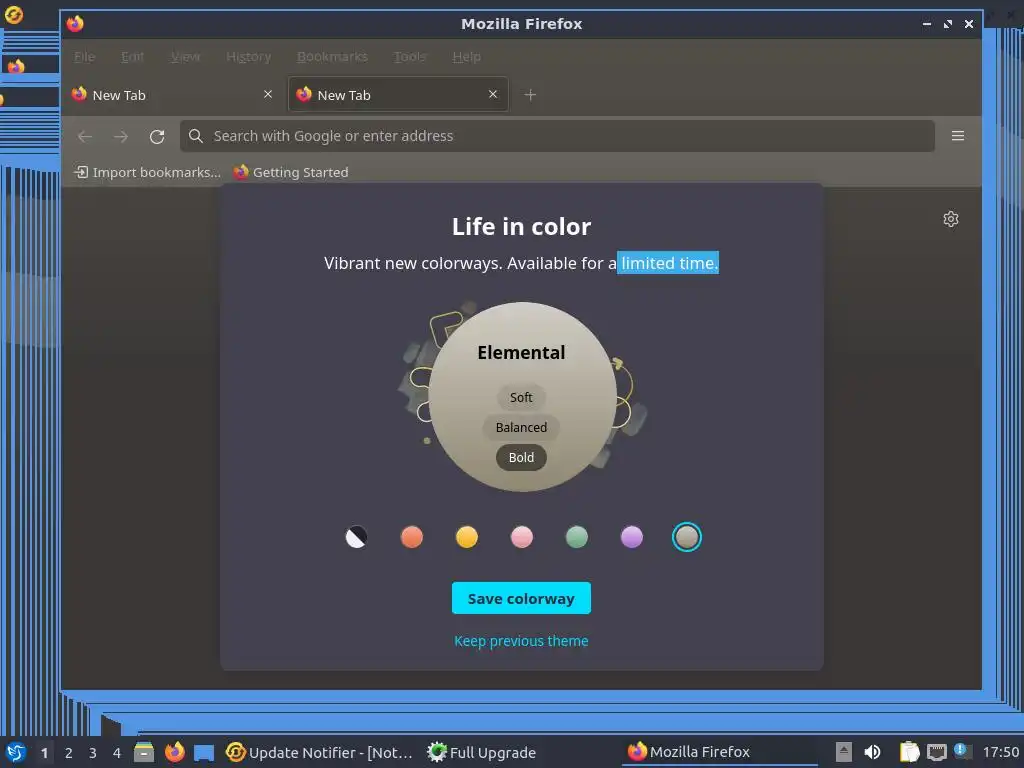Choose the orange-red colorway swatch

pyautogui.click(x=411, y=537)
